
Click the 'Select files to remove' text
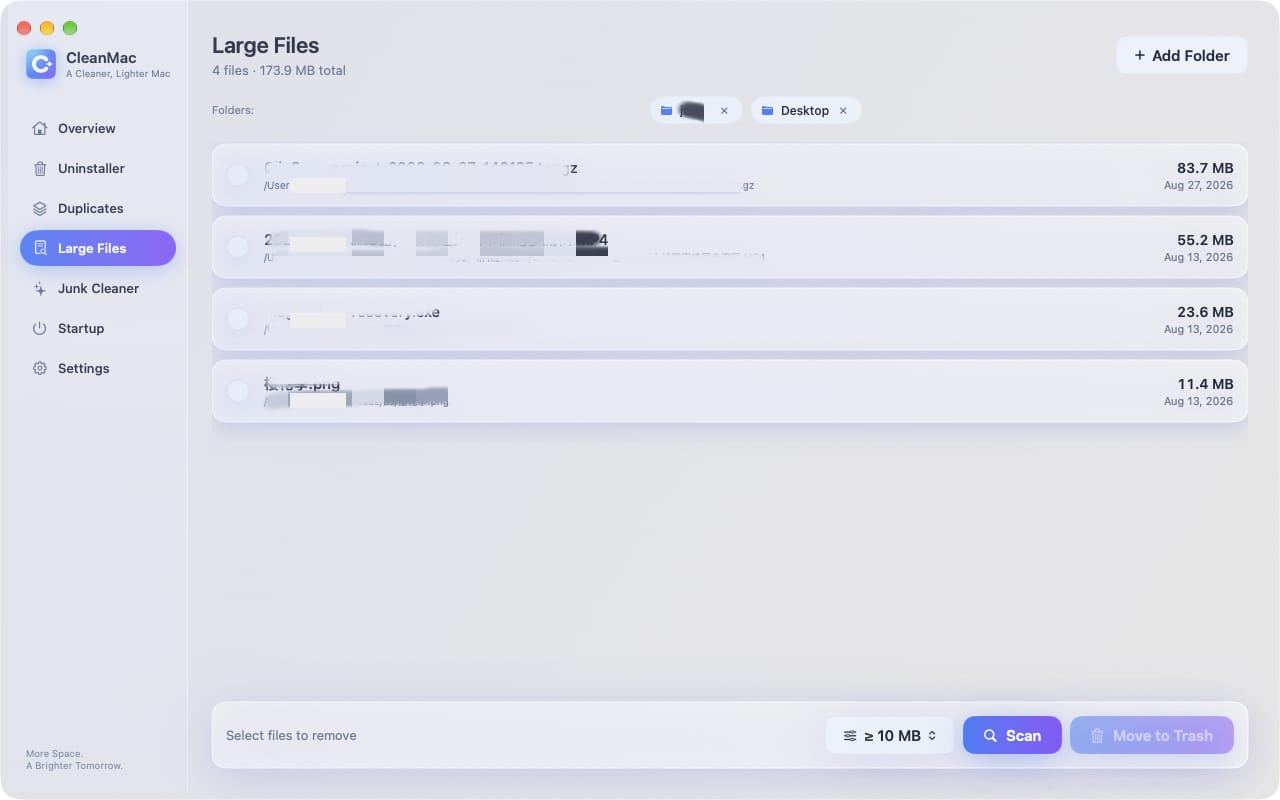[291, 735]
